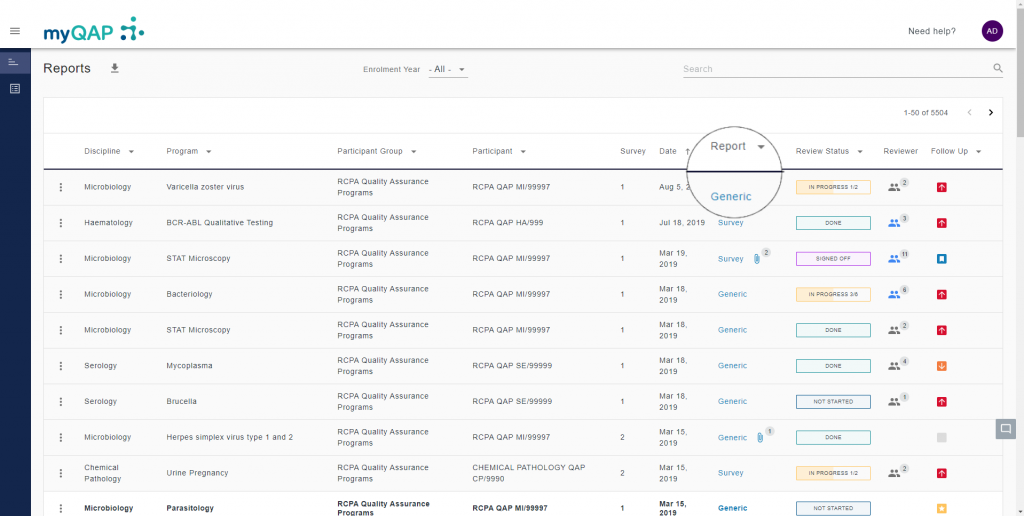Screen dimensions: 1024x516
Task: Sort by the Date column
Action: coord(667,151)
